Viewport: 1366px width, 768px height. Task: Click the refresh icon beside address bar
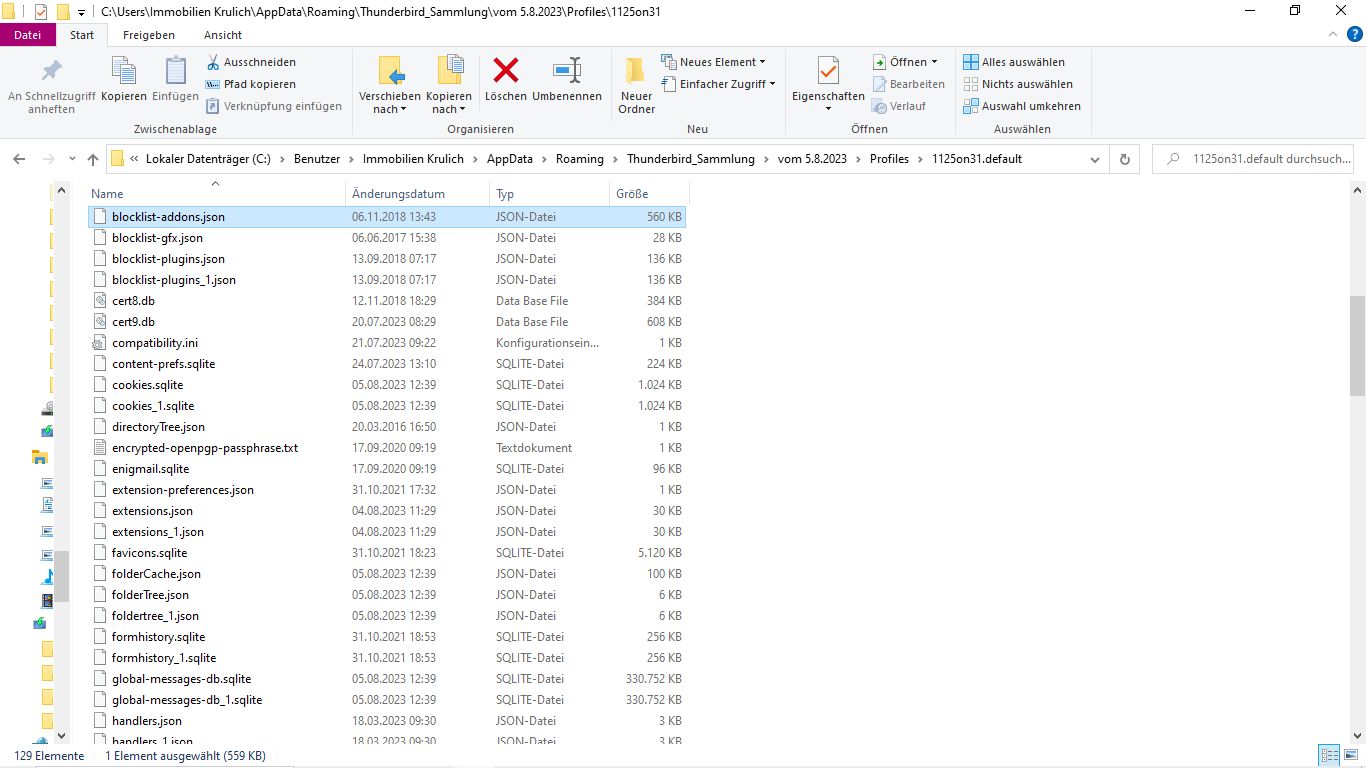point(1125,159)
